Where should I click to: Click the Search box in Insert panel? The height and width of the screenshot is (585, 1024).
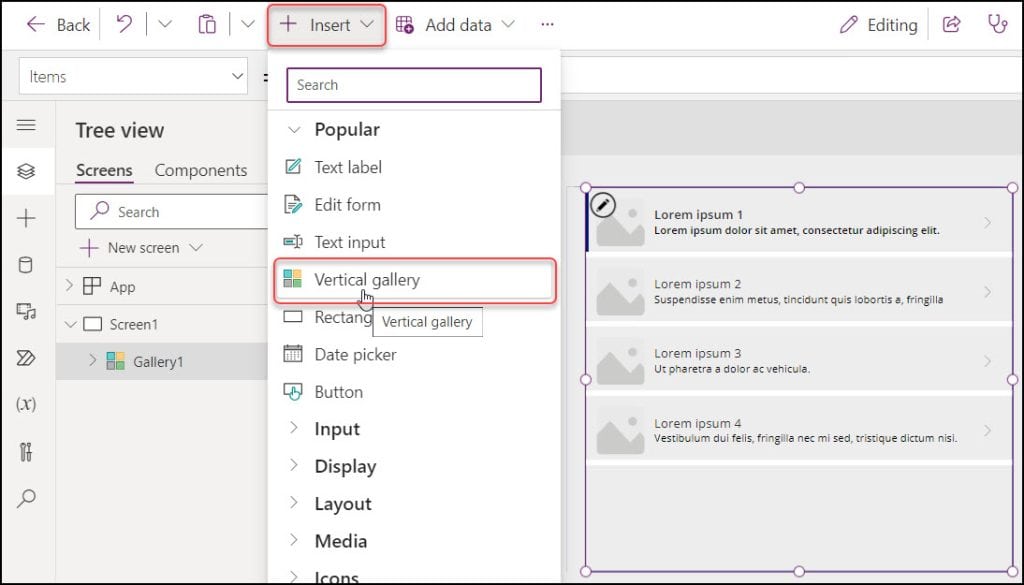coord(414,85)
